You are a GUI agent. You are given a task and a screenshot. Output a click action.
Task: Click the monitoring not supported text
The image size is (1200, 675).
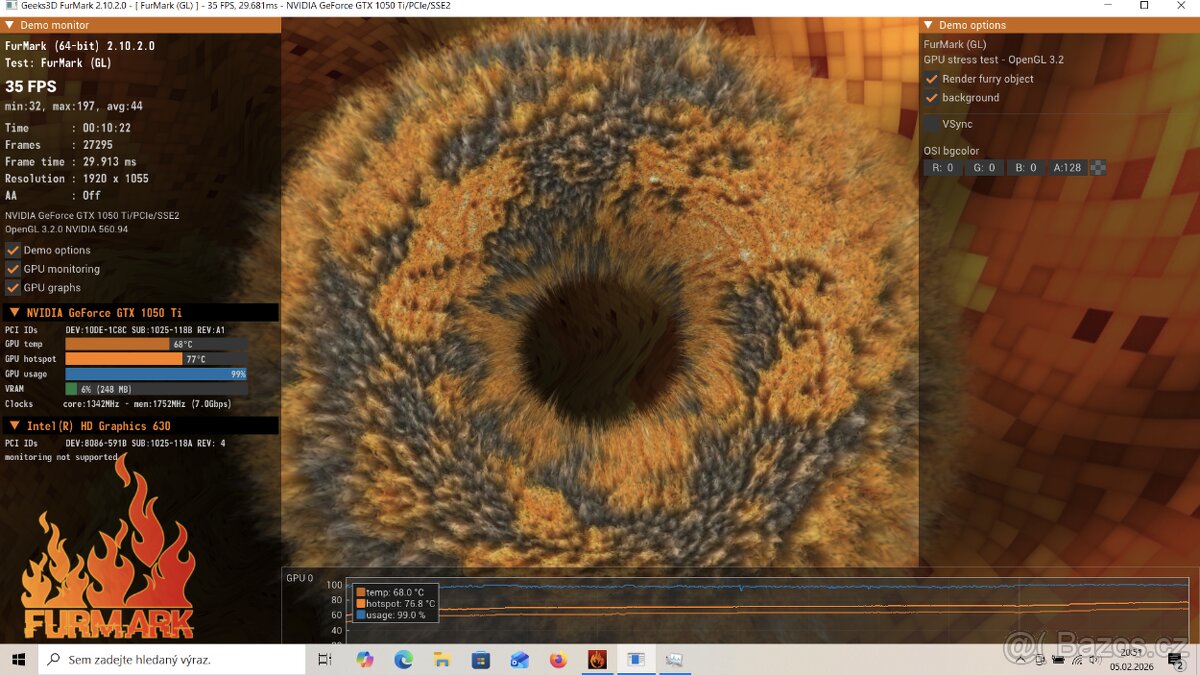[x=61, y=457]
